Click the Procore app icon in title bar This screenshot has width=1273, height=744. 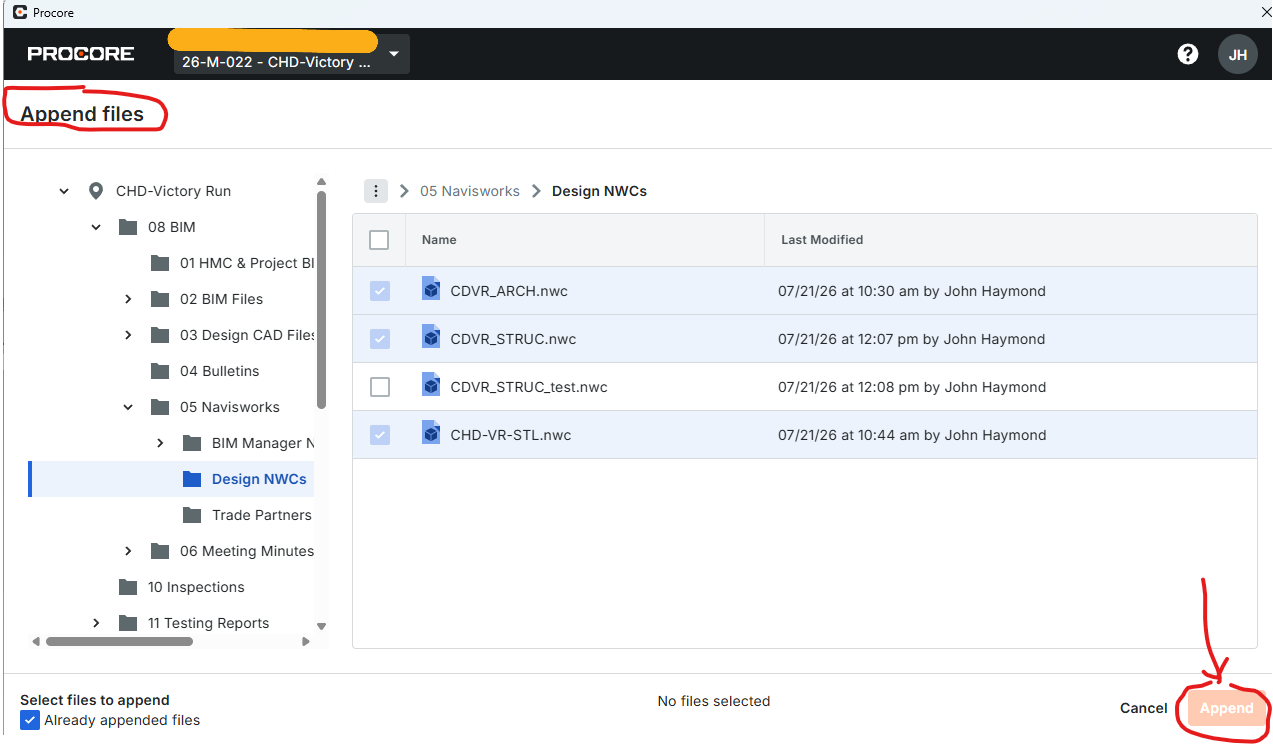coord(19,13)
